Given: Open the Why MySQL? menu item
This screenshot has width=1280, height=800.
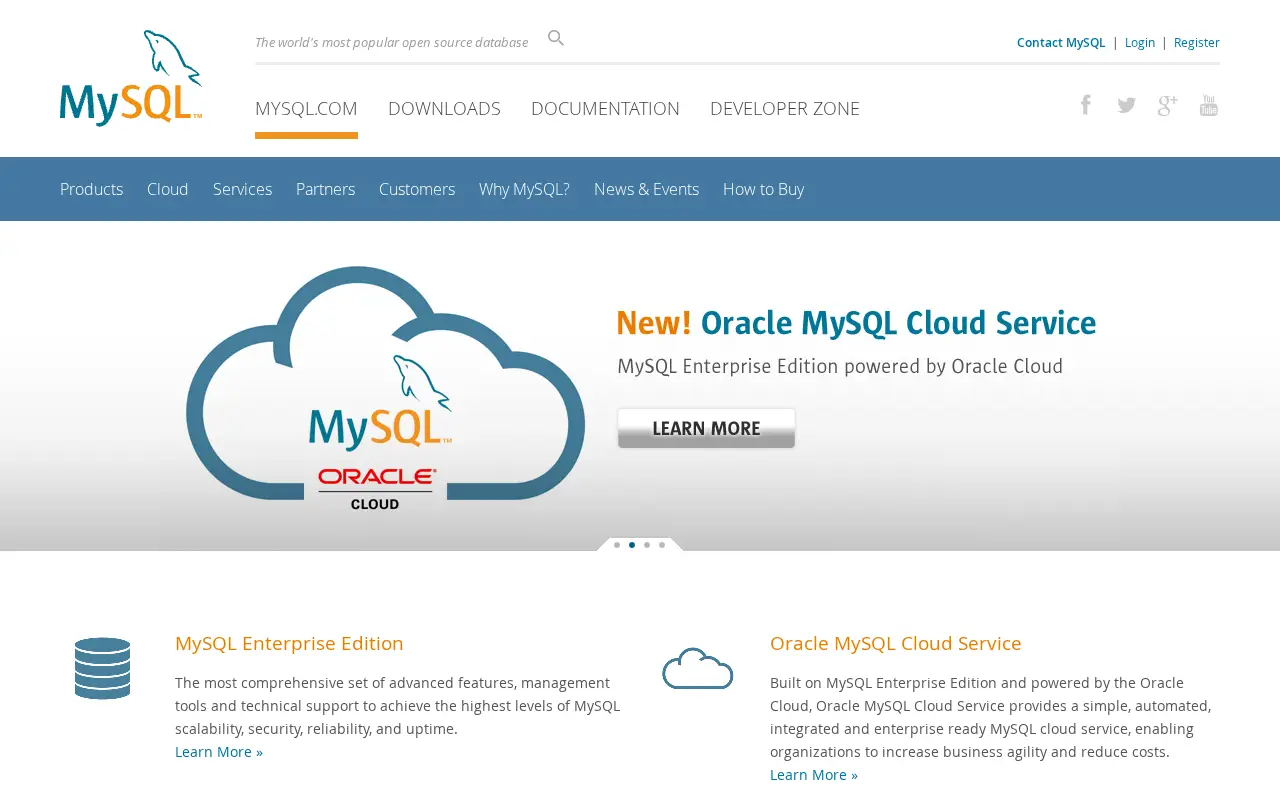Looking at the screenshot, I should (x=524, y=189).
